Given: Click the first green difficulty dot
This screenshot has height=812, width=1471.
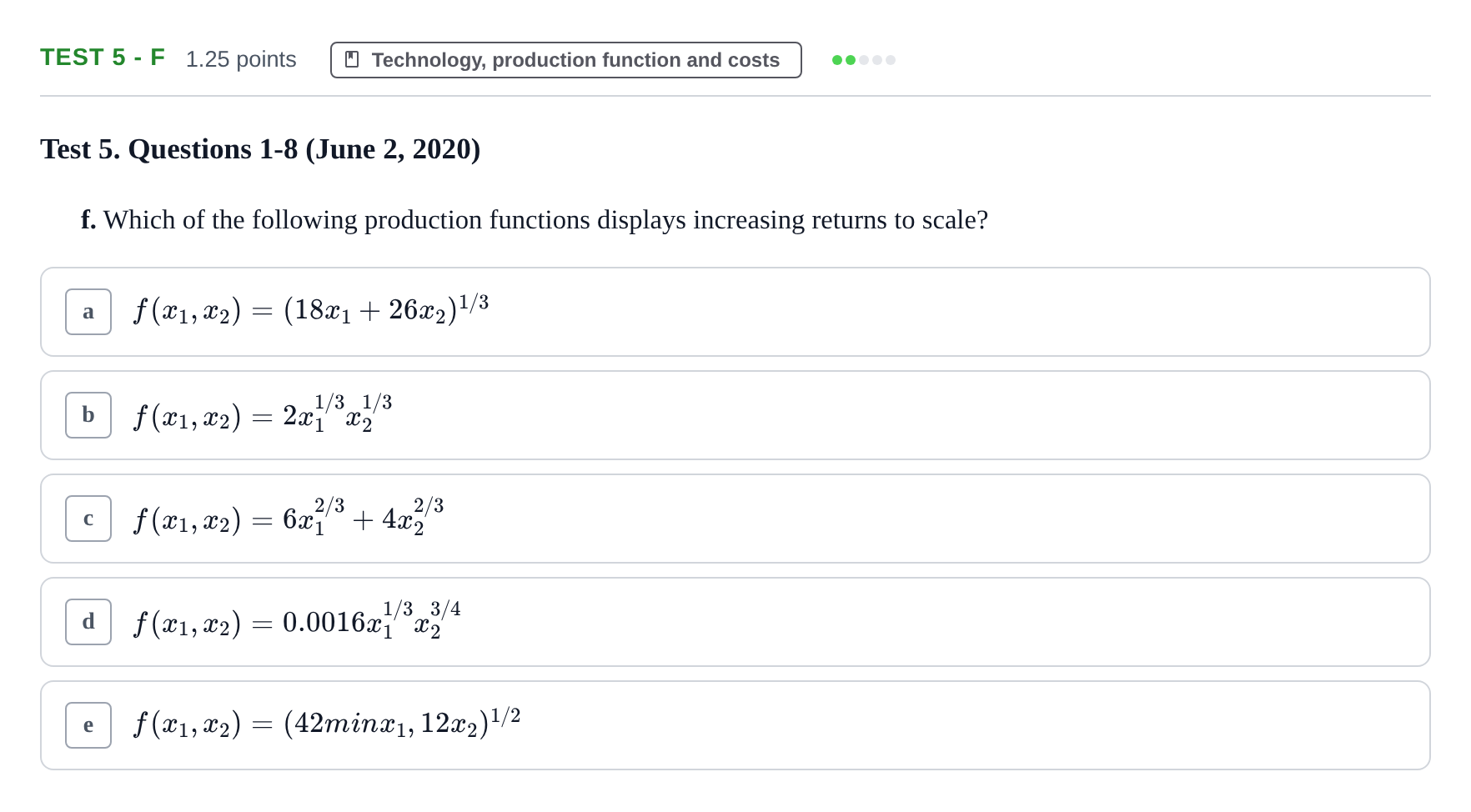Looking at the screenshot, I should pyautogui.click(x=837, y=60).
